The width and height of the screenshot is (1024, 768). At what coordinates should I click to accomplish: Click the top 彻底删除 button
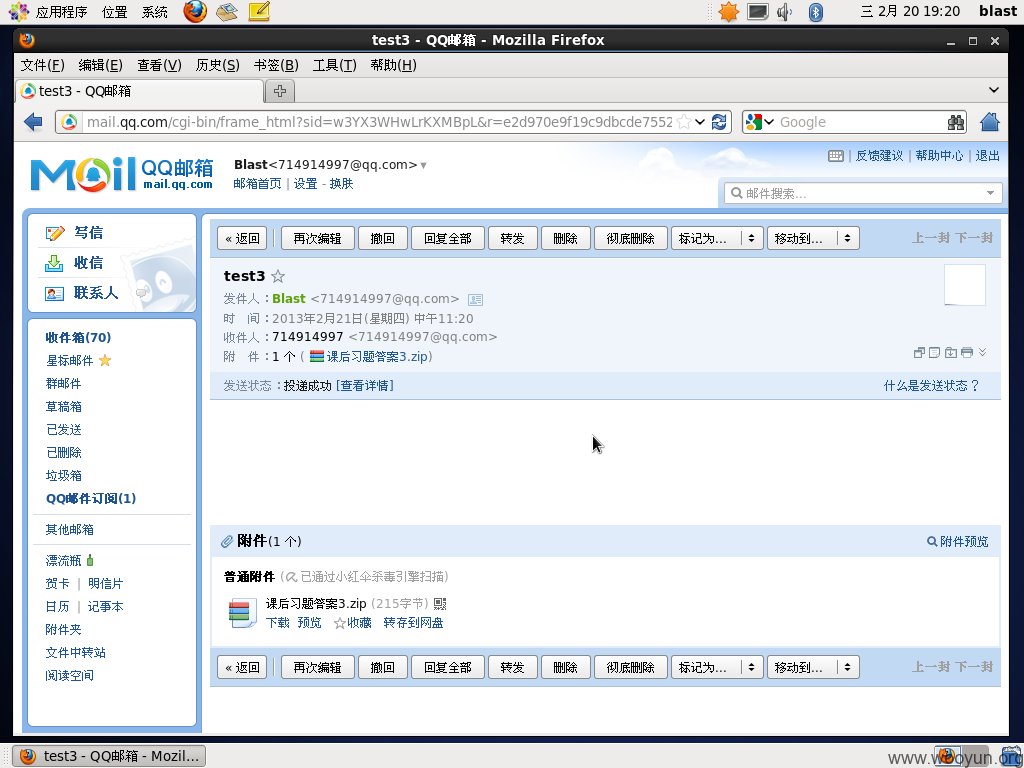[630, 238]
